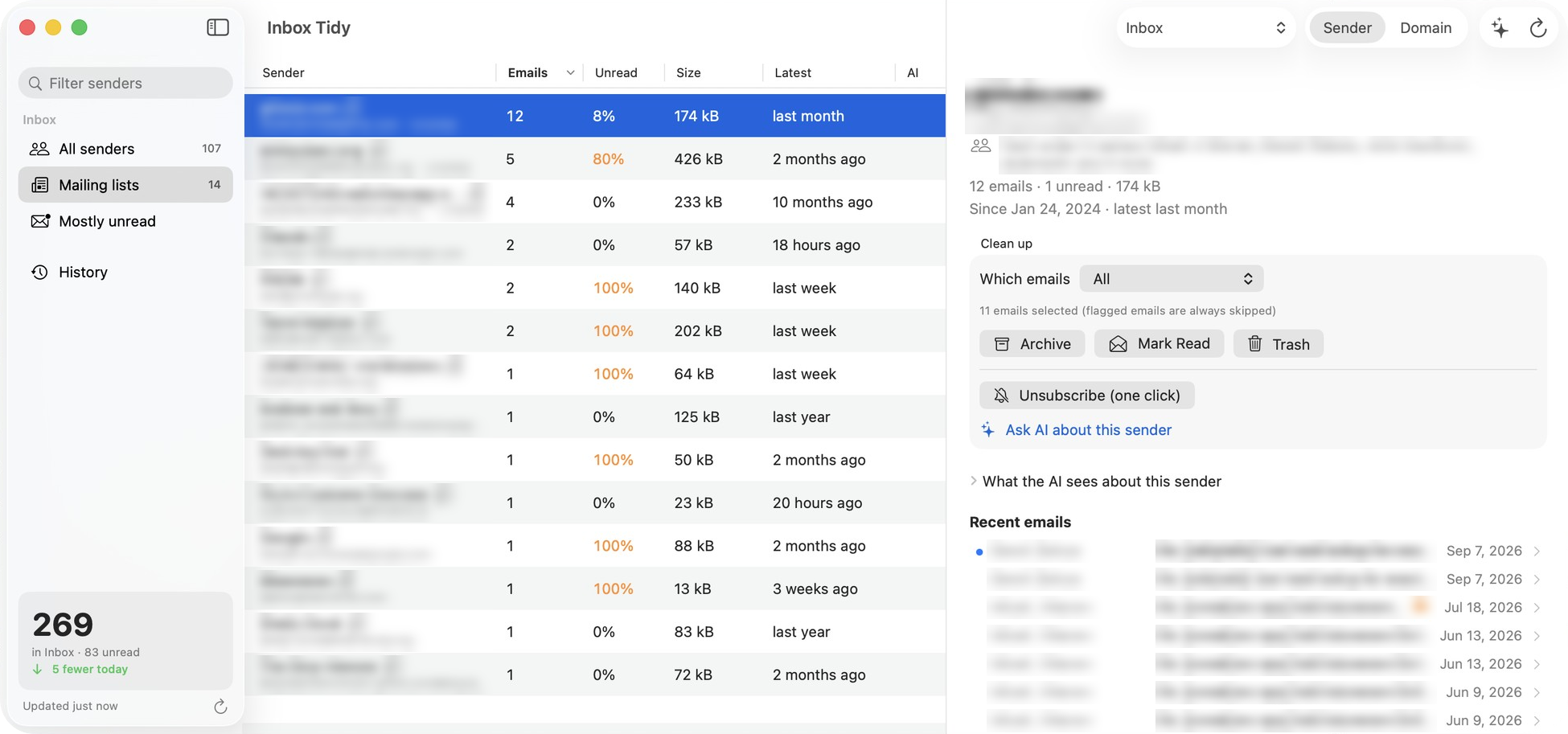This screenshot has width=1568, height=734.
Task: Select Mailing lists in sidebar
Action: (125, 185)
